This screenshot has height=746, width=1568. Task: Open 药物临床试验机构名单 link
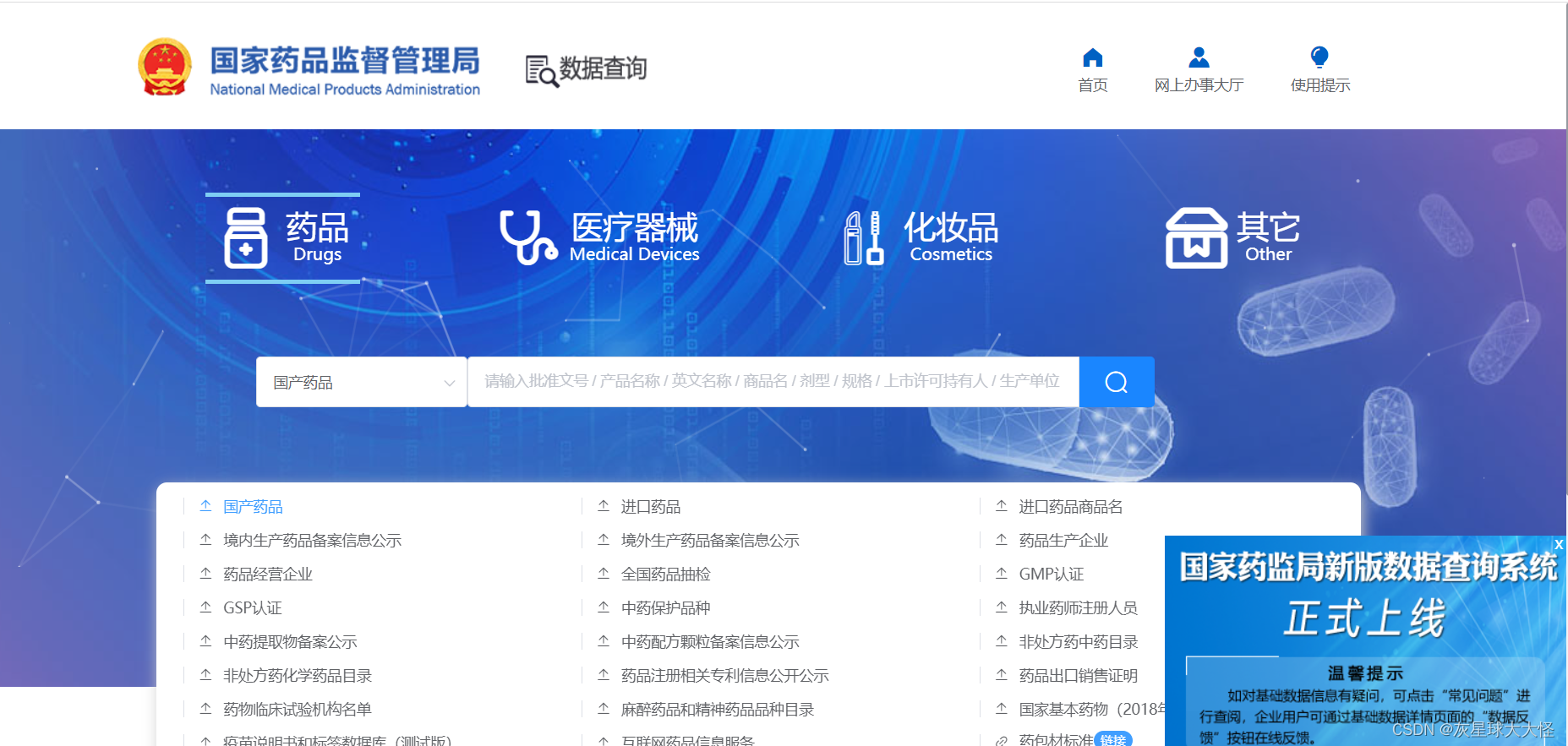coord(298,710)
